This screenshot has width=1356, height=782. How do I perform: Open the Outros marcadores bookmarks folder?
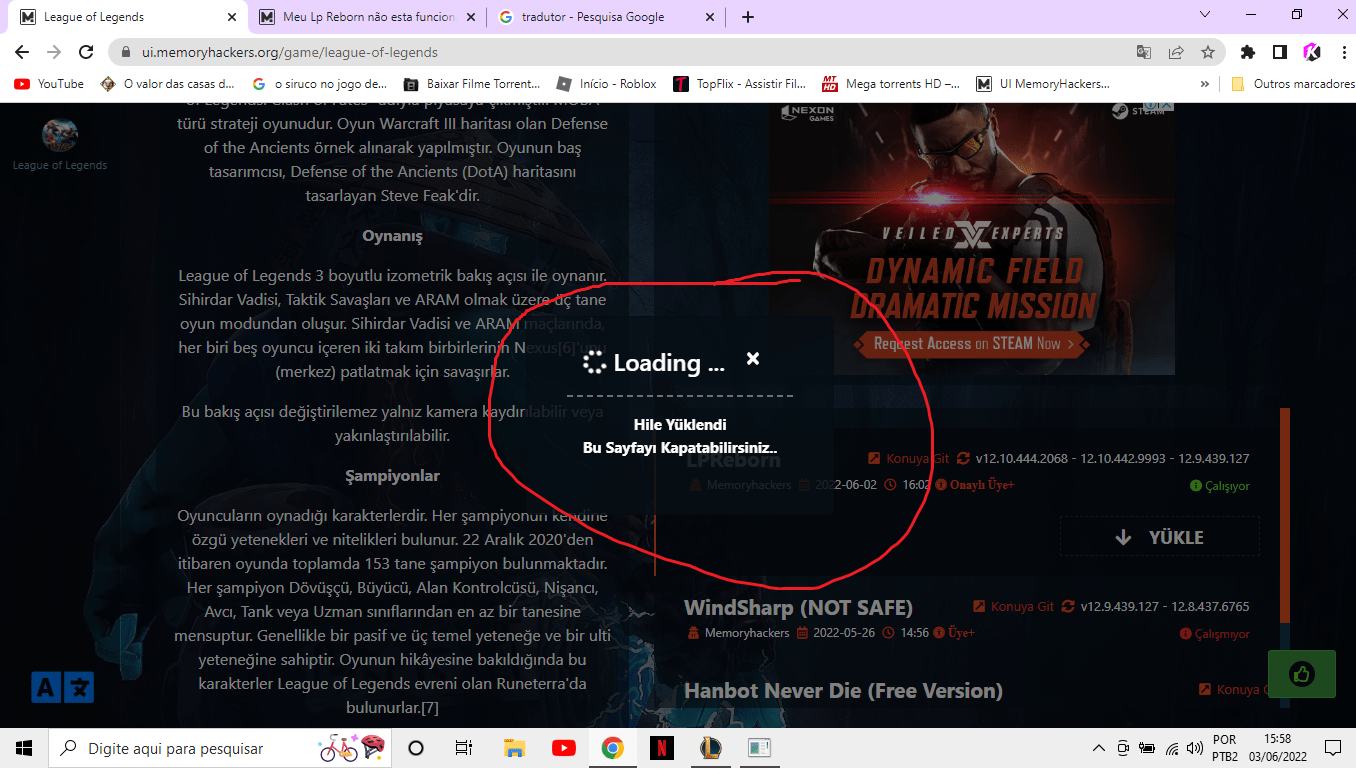click(1291, 84)
